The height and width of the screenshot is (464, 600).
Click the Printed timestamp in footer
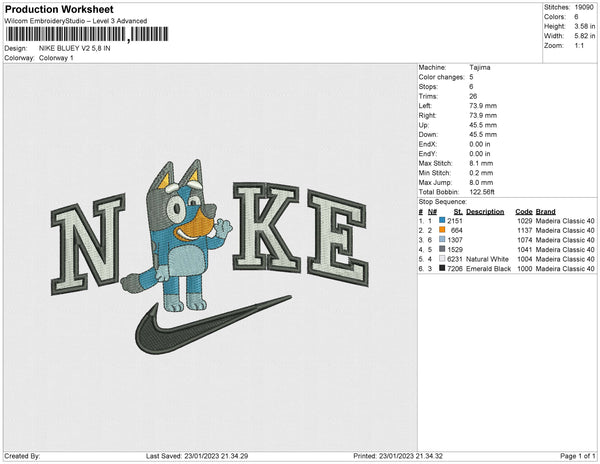398,456
